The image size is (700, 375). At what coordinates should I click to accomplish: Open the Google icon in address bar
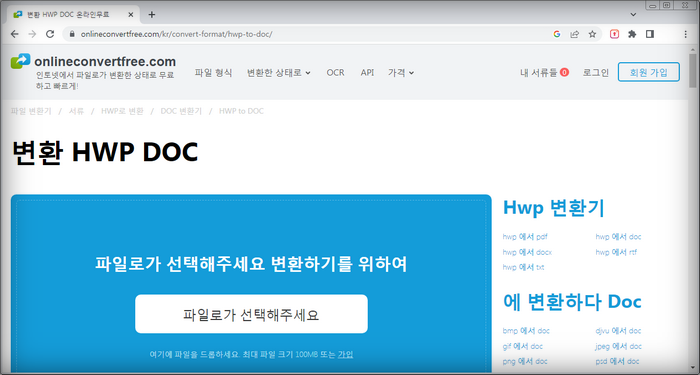(557, 34)
